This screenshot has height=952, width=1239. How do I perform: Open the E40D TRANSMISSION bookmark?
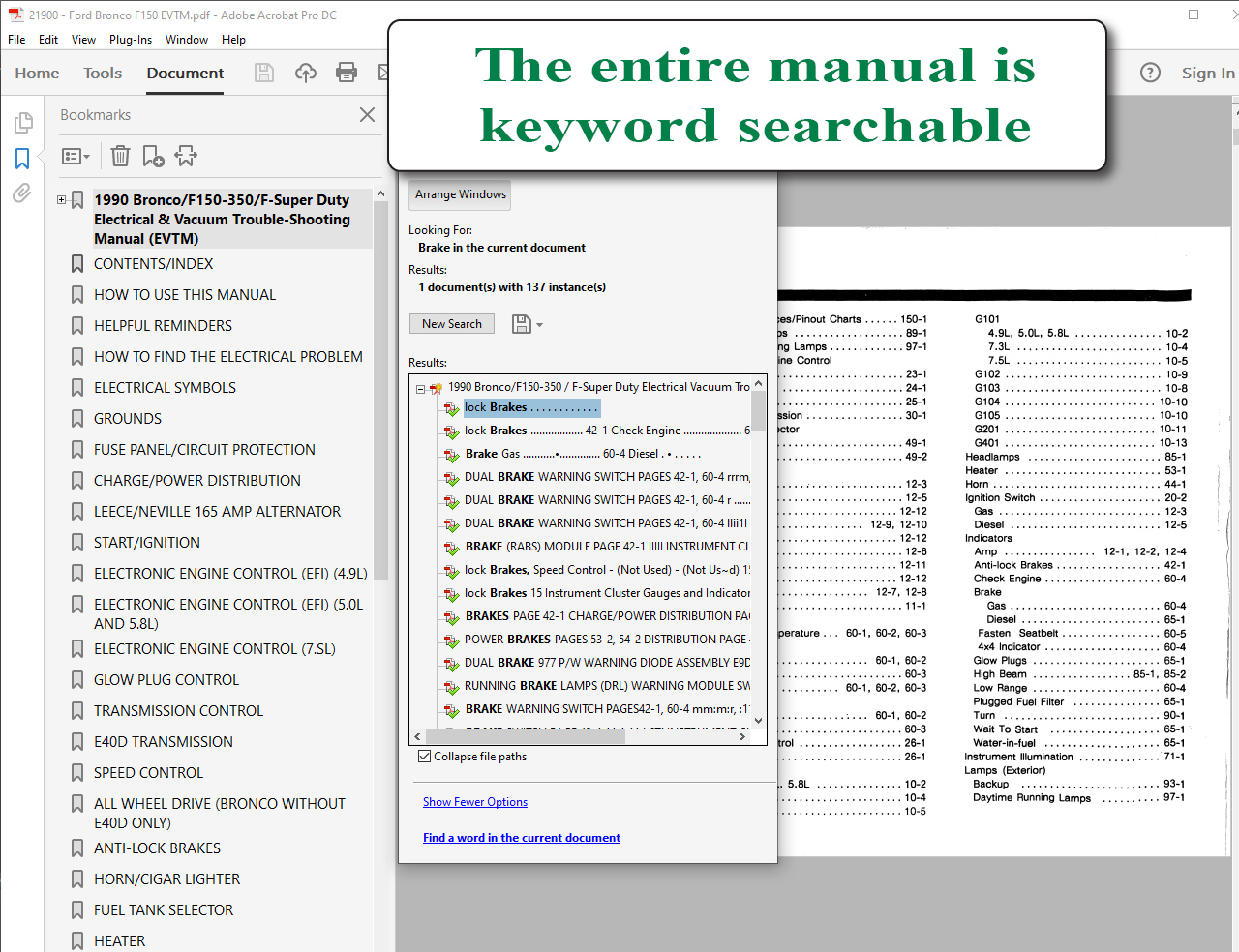[163, 742]
